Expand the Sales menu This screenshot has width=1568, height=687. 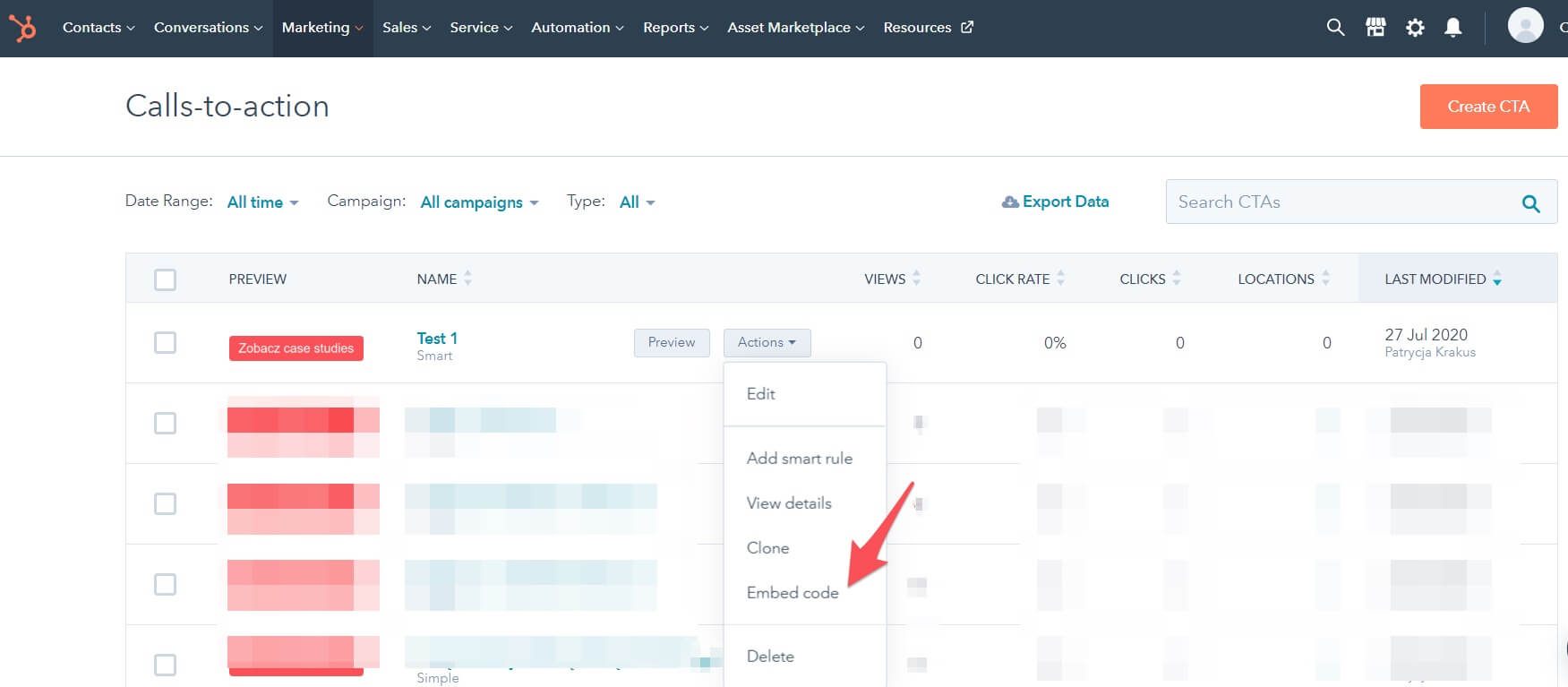pos(407,28)
